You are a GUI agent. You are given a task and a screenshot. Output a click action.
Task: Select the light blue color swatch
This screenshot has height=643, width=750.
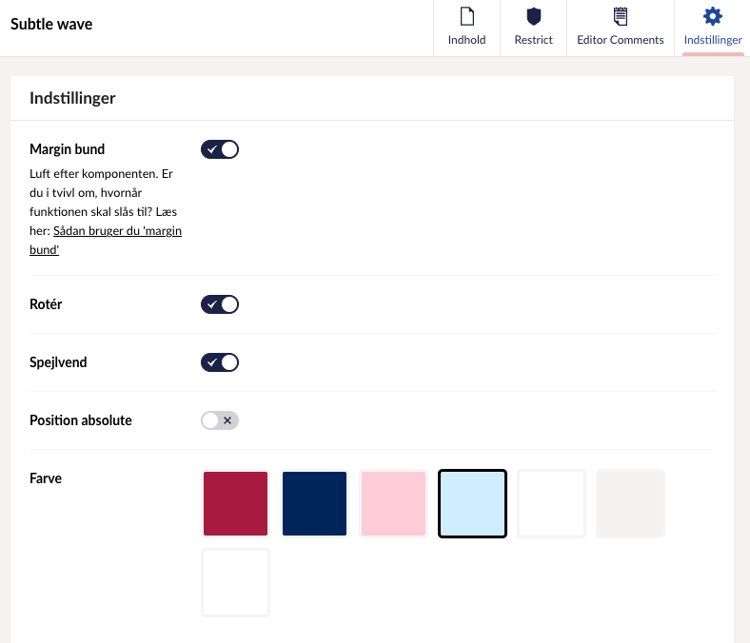point(472,504)
